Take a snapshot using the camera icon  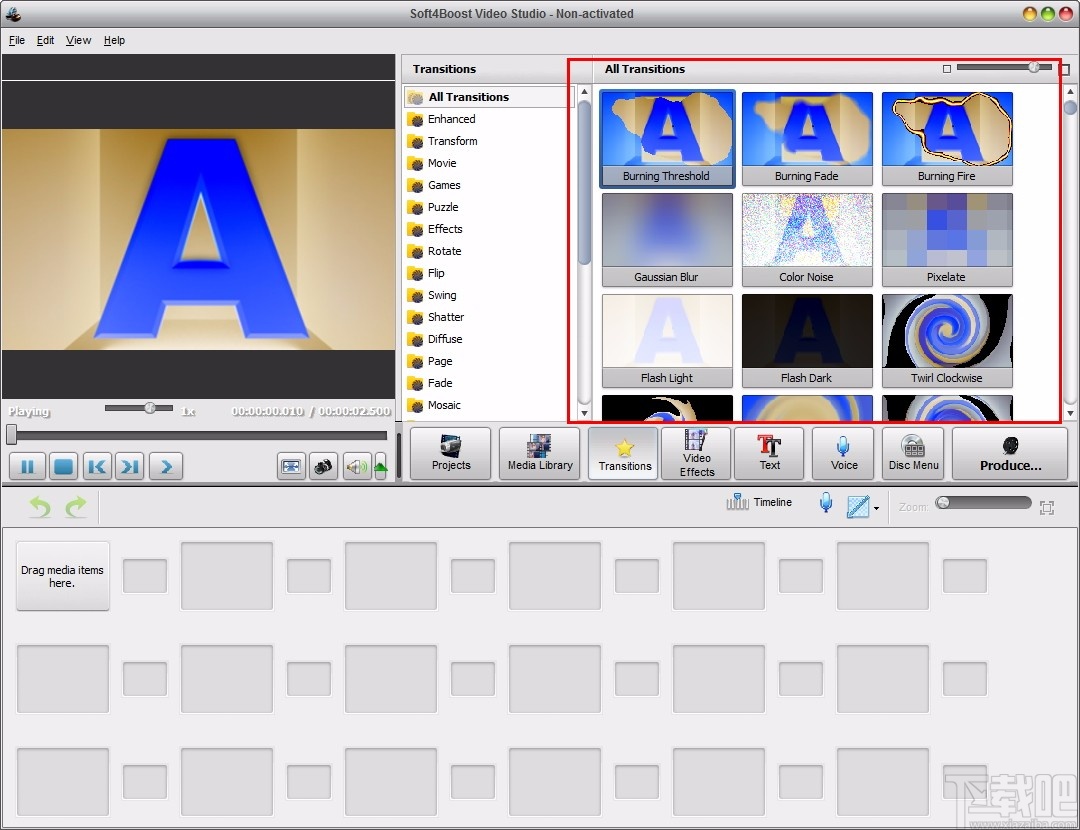tap(323, 466)
